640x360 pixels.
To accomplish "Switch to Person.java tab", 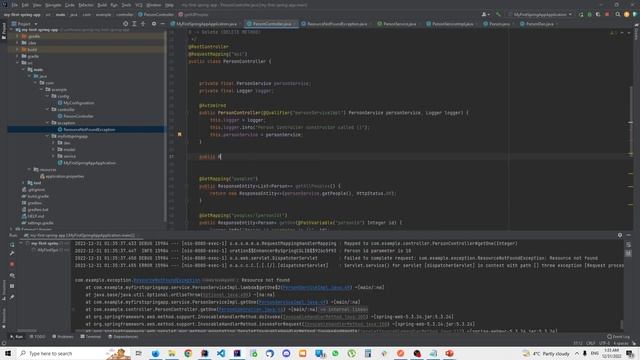I will pos(499,24).
